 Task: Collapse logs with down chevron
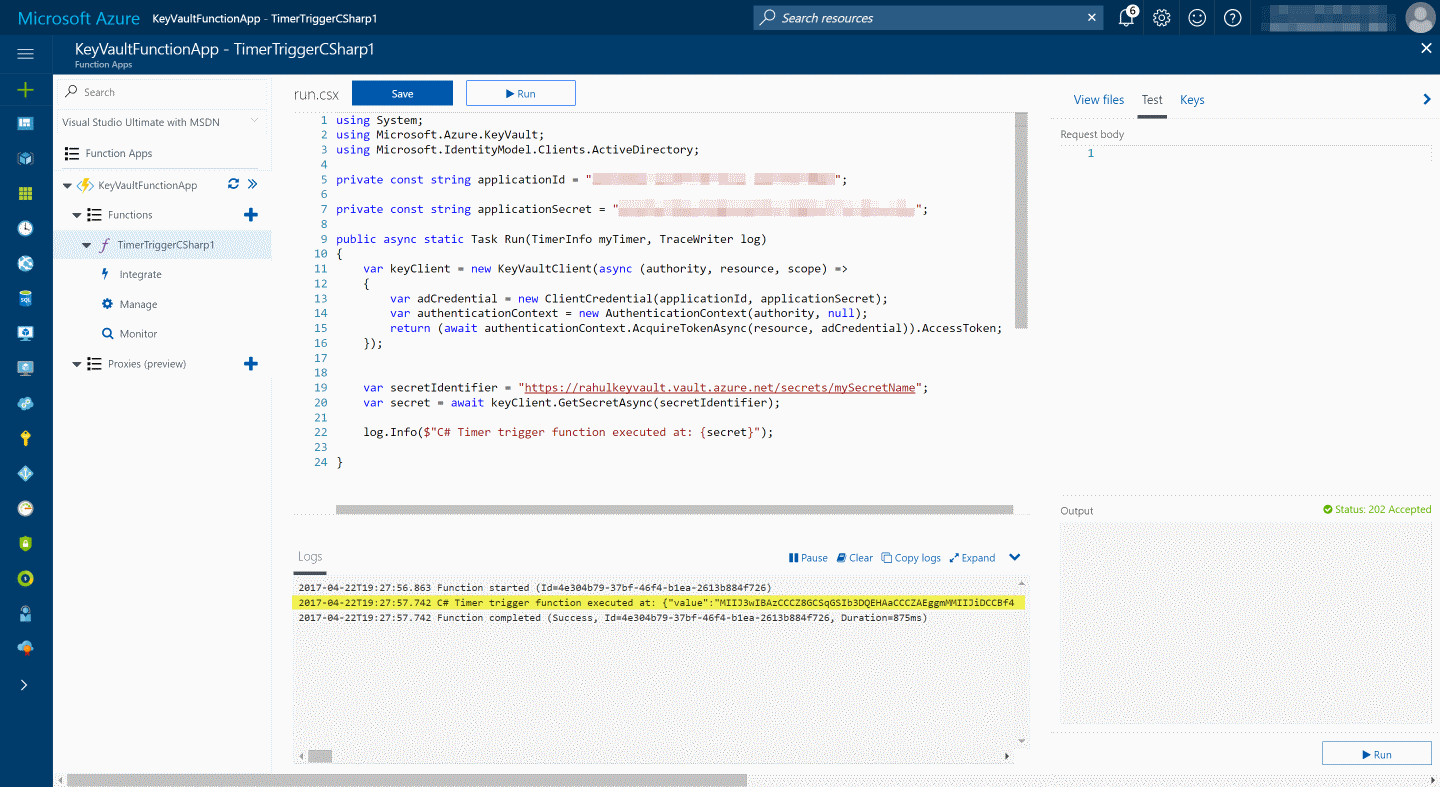click(x=1014, y=558)
